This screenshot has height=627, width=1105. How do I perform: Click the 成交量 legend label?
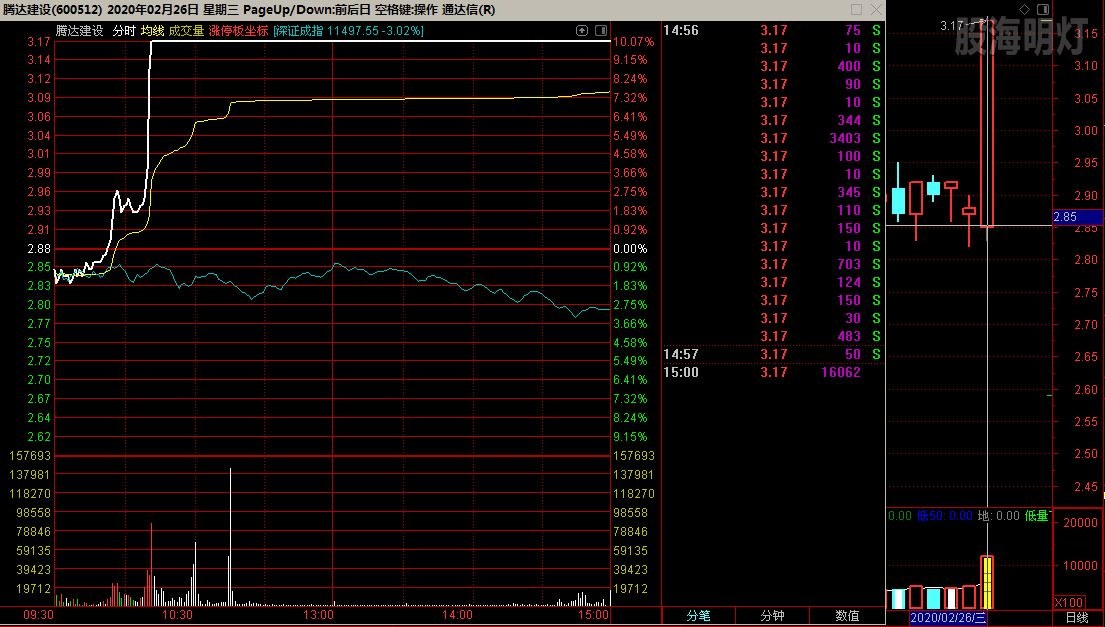click(186, 31)
